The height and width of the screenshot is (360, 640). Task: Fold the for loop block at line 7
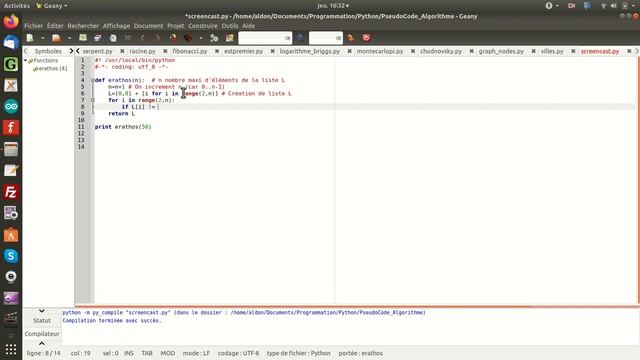click(93, 100)
